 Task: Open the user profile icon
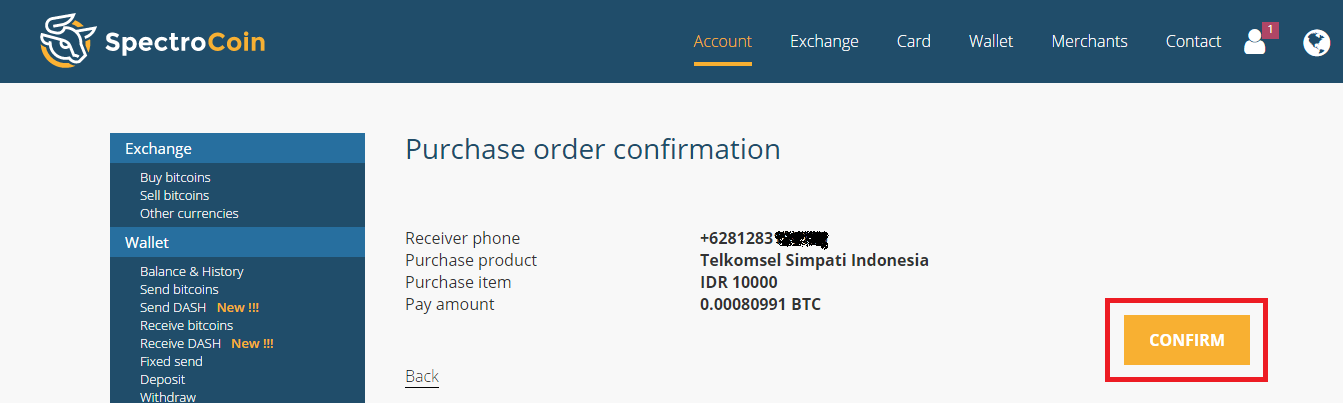[1253, 42]
